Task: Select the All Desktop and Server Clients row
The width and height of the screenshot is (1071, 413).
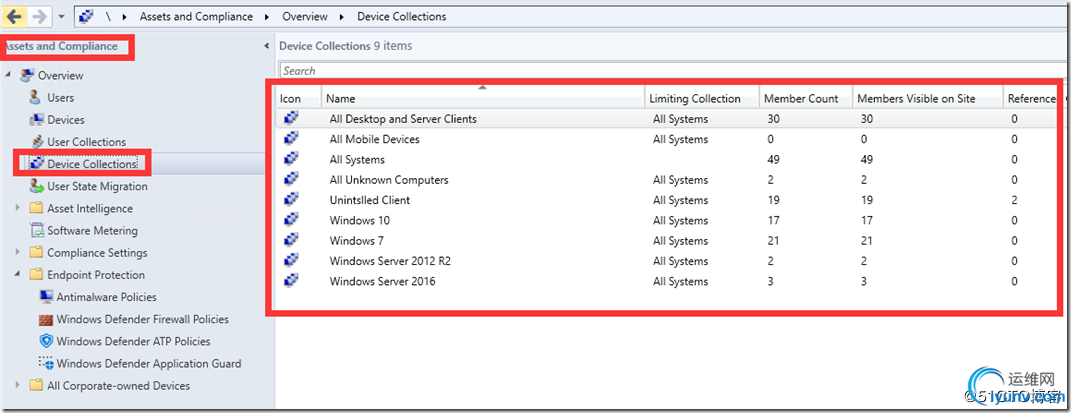Action: click(668, 119)
